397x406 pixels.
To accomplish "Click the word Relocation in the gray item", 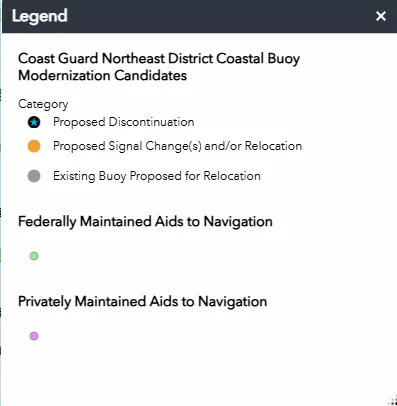I will (x=232, y=176).
